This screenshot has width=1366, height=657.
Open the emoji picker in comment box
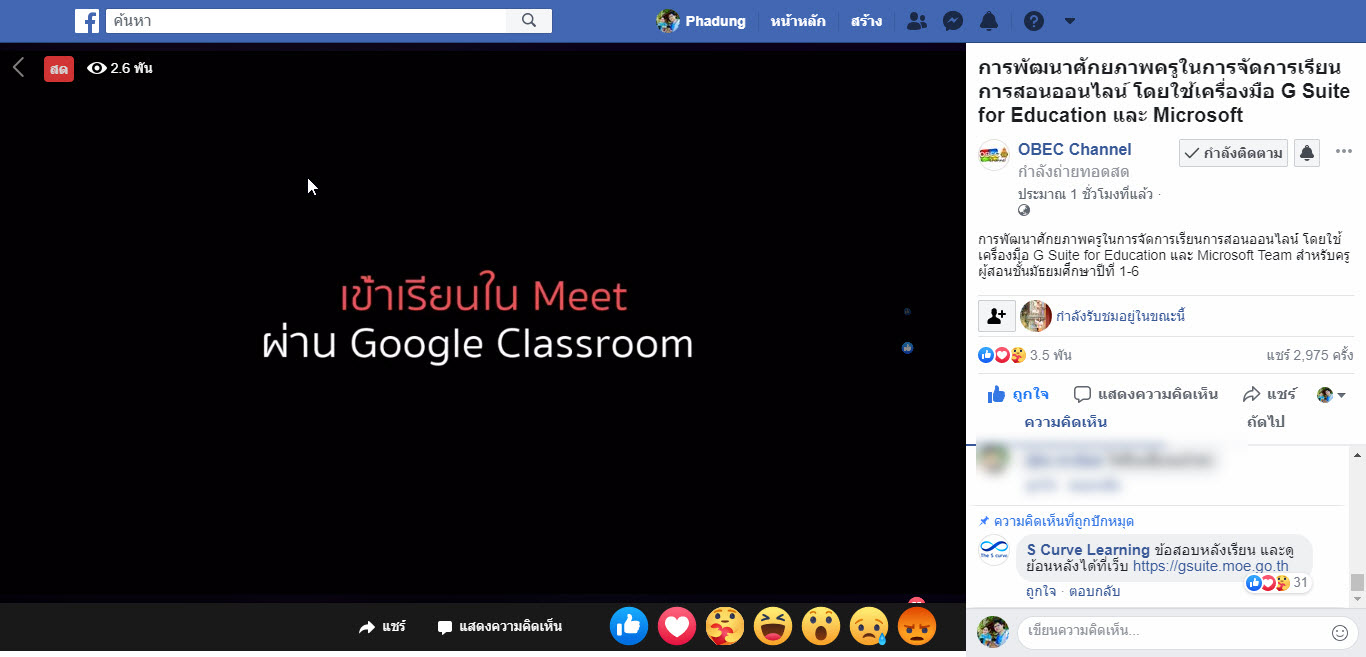[1340, 633]
